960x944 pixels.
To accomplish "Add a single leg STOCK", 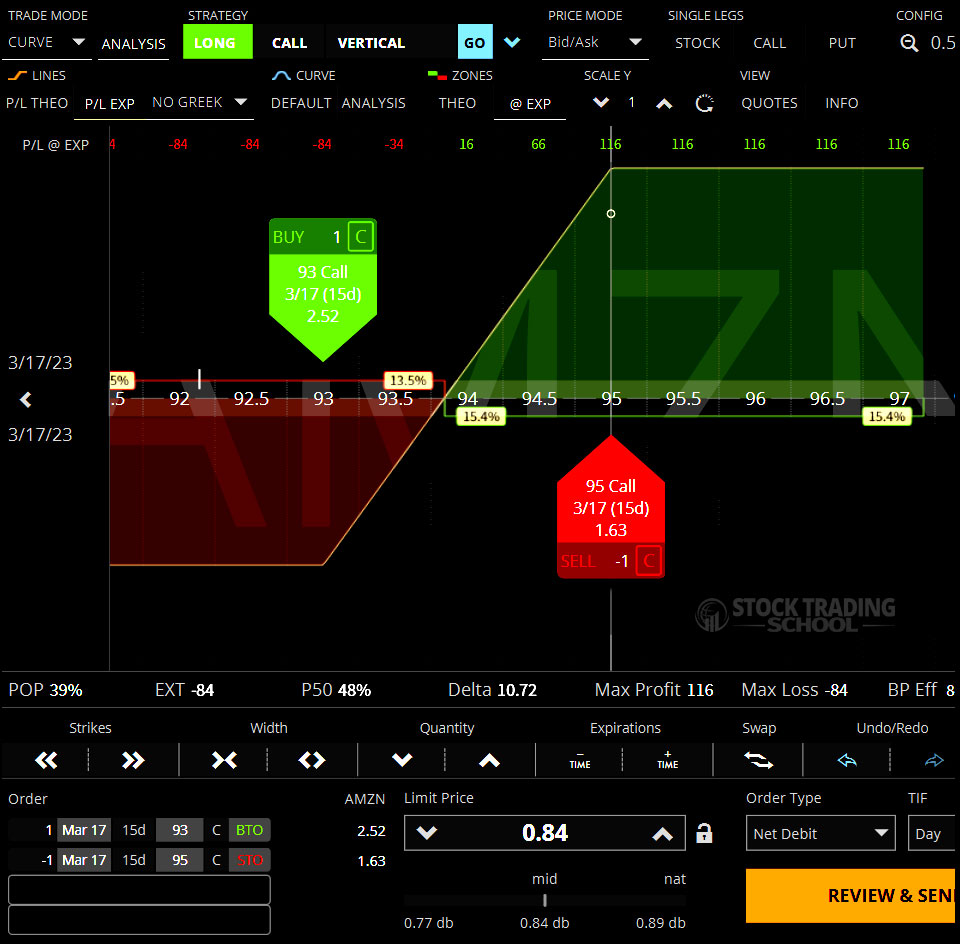I will tap(697, 43).
